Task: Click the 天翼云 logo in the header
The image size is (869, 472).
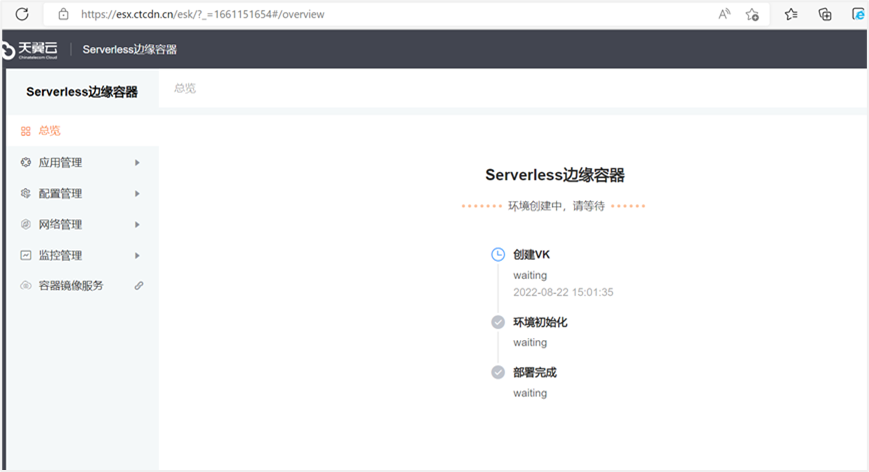Action: click(30, 50)
